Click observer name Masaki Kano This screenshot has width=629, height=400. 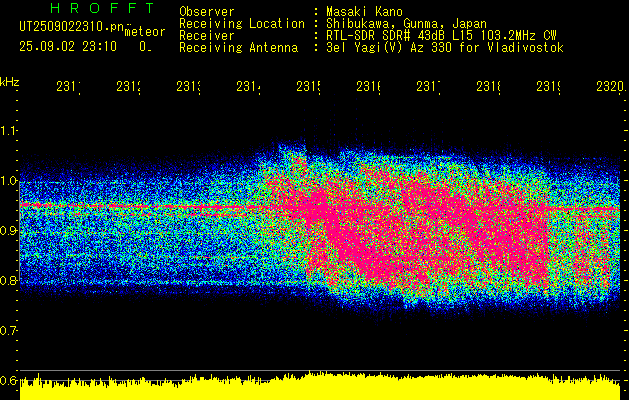(x=364, y=12)
